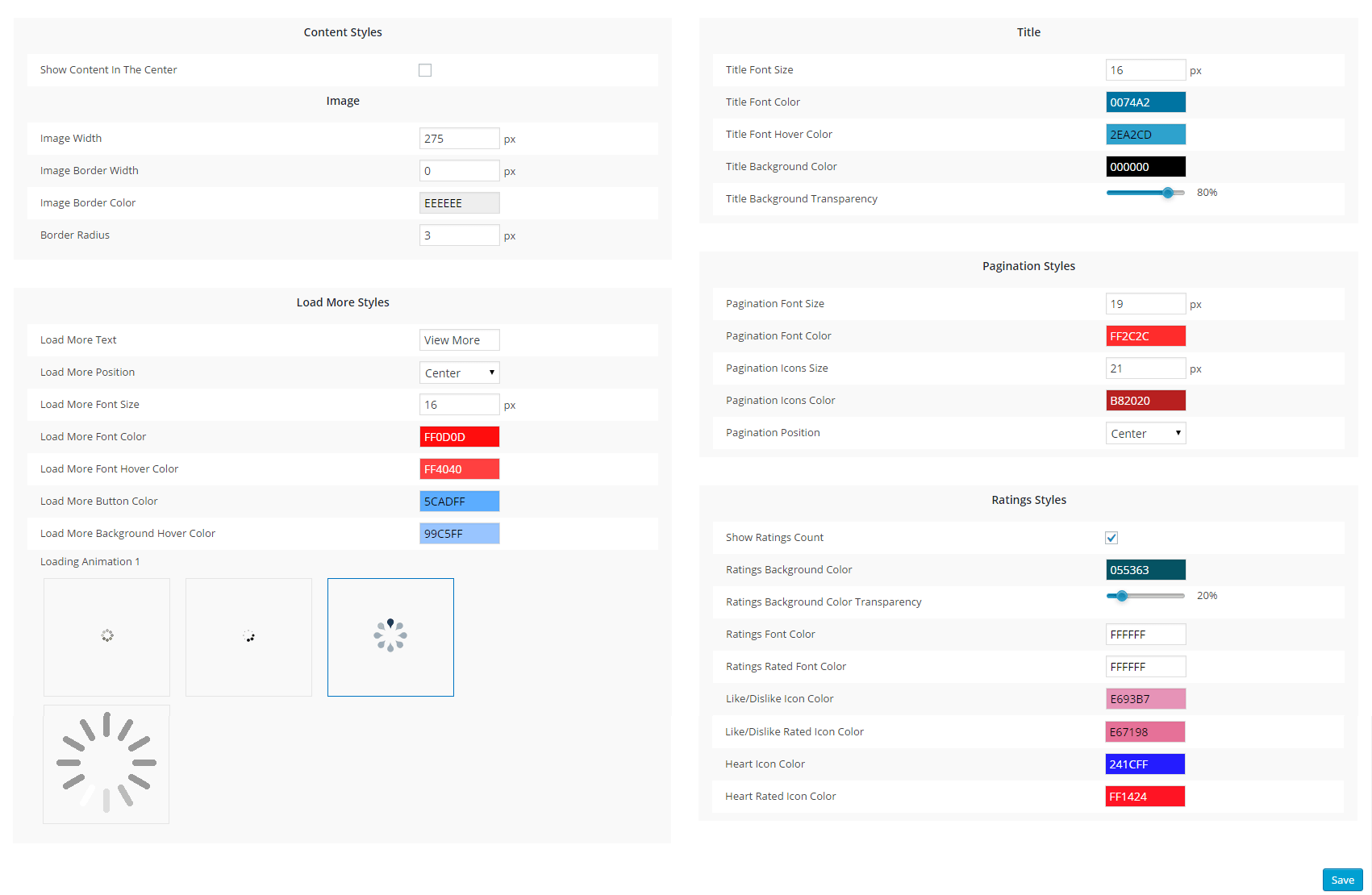
Task: Open Like/Dislike Icon Color swatch
Action: 1145,699
